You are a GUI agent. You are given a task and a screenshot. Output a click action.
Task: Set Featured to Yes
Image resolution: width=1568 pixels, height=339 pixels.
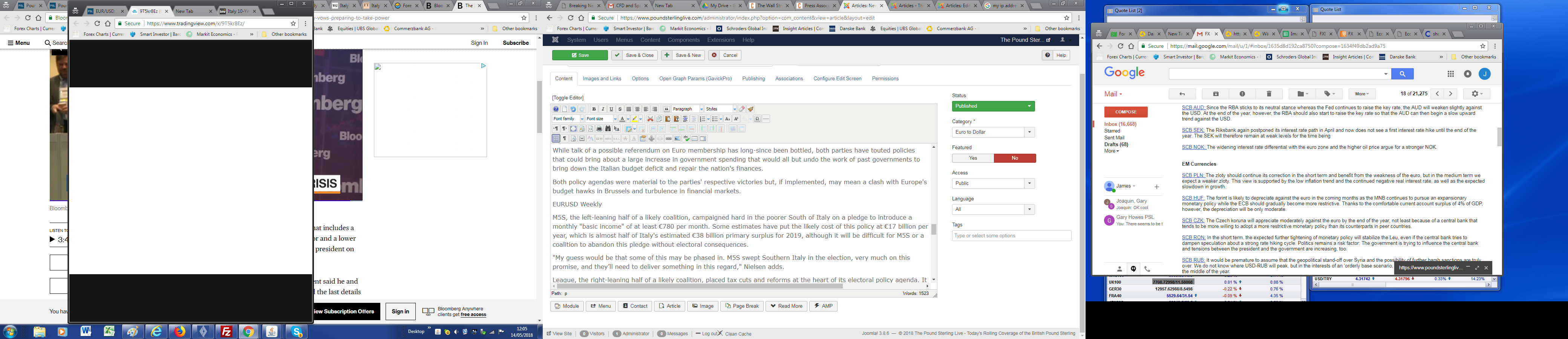click(973, 158)
